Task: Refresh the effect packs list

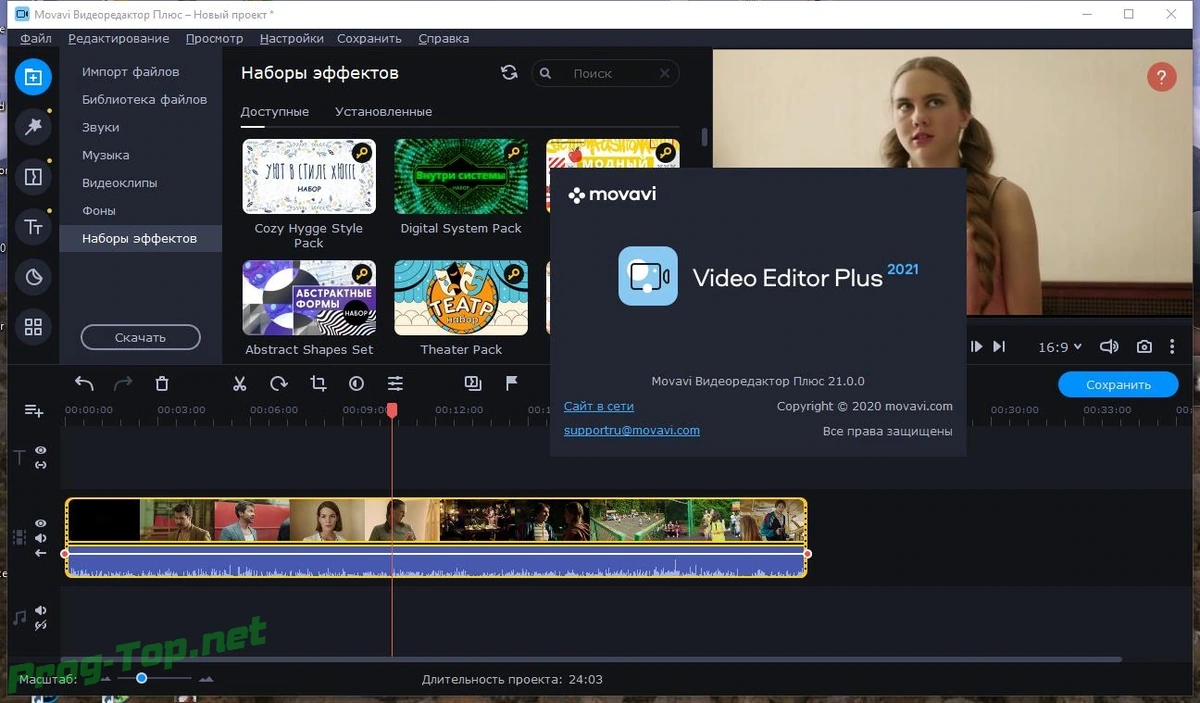Action: (509, 73)
